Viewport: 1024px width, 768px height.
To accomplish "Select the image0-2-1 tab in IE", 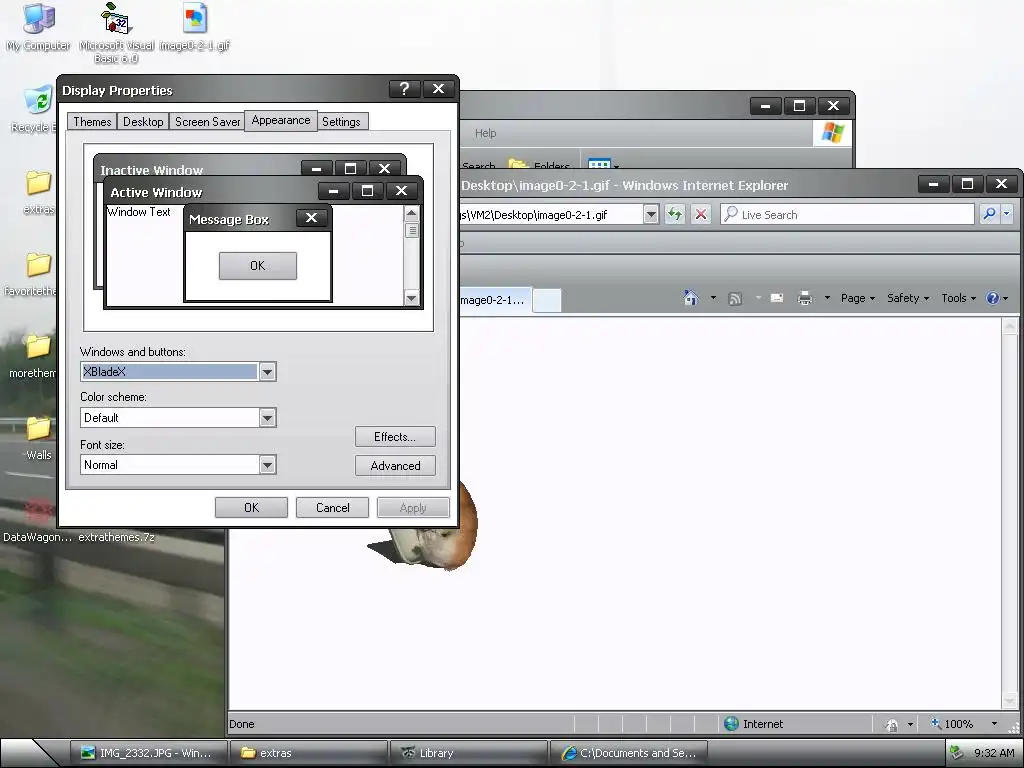I will (x=494, y=300).
